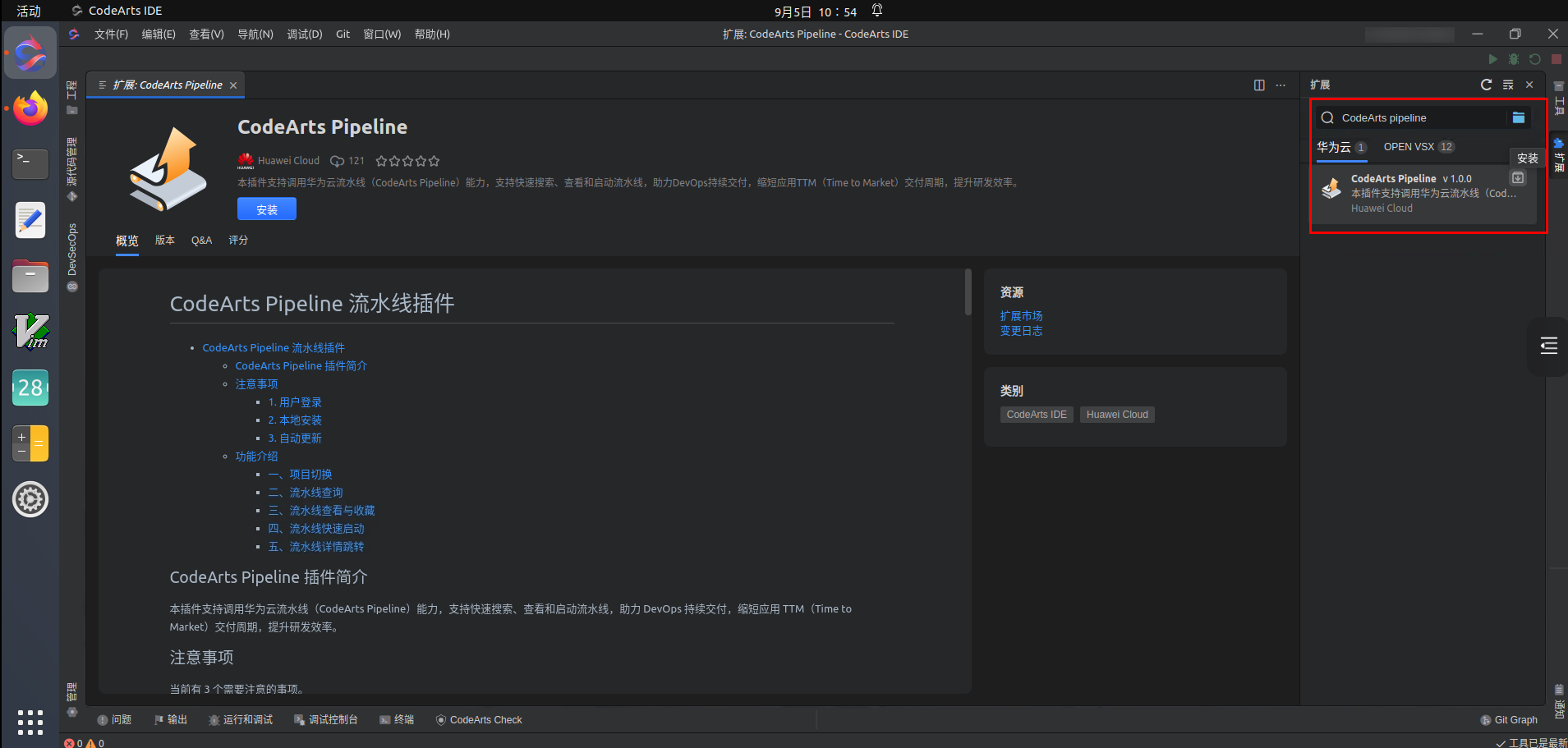Jump to 三、流水线查看与收藏 link
1568x748 pixels.
tap(321, 511)
